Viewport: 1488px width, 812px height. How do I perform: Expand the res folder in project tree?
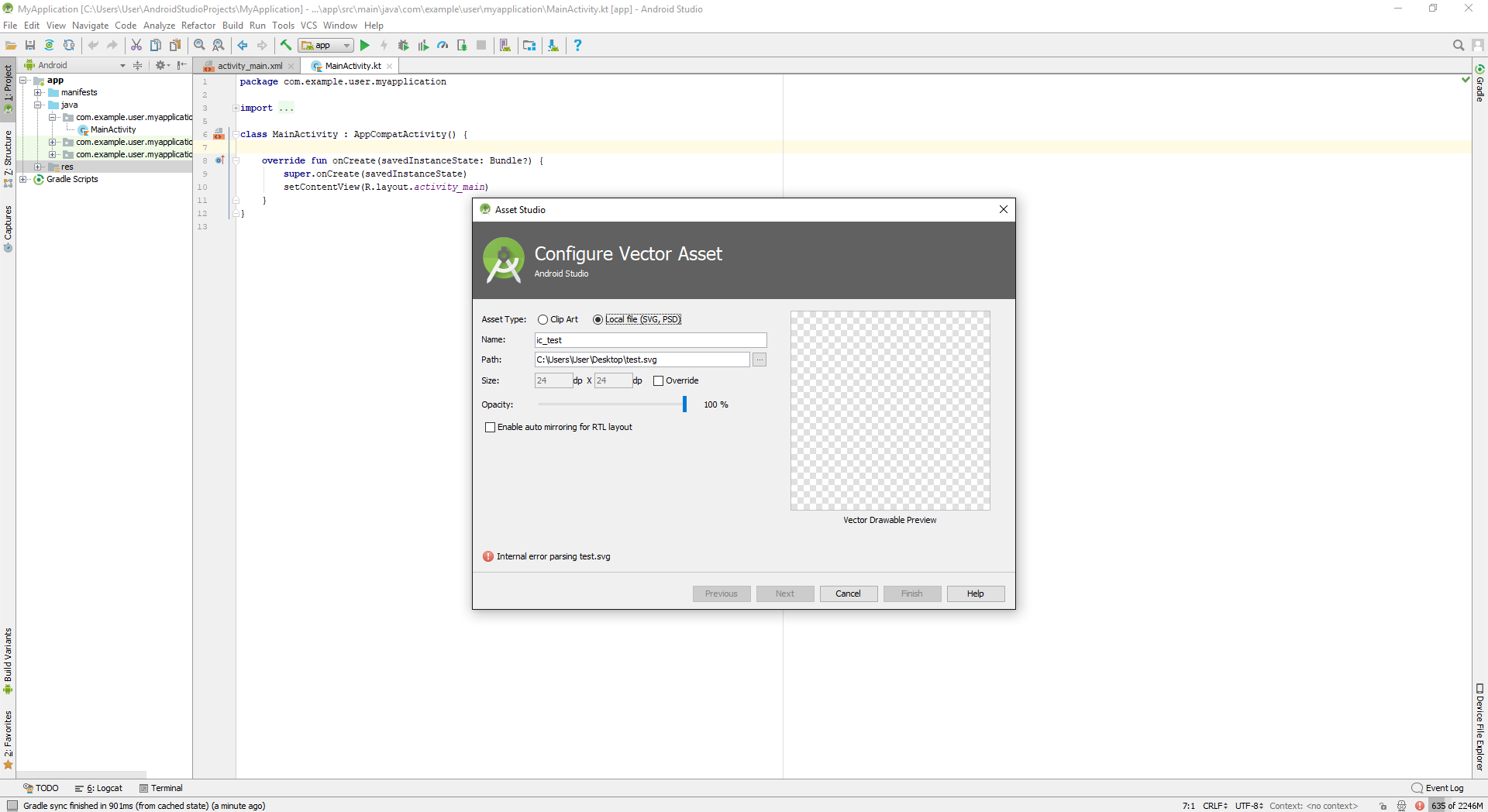pyautogui.click(x=38, y=167)
